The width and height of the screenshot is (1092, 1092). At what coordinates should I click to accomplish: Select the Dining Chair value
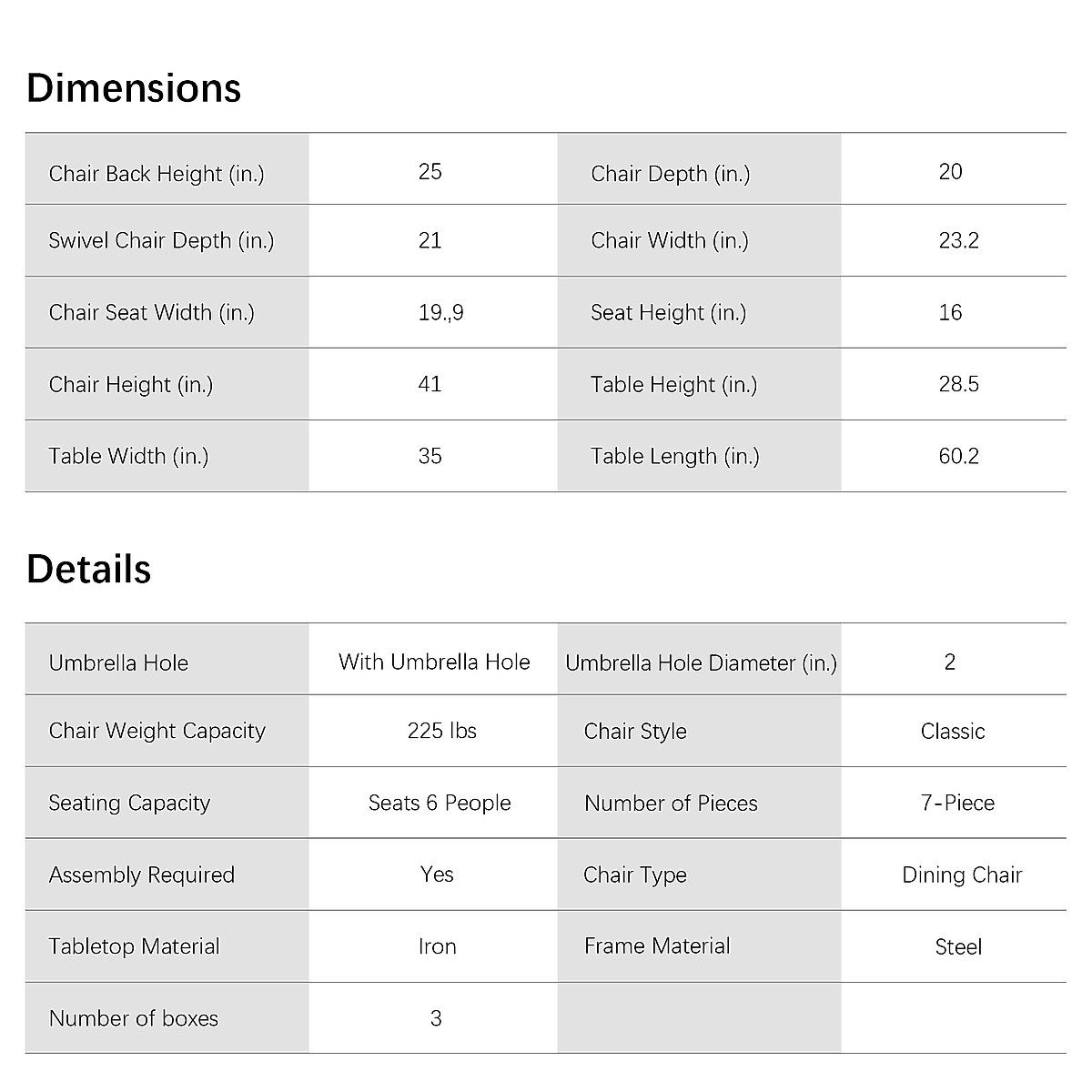click(962, 875)
